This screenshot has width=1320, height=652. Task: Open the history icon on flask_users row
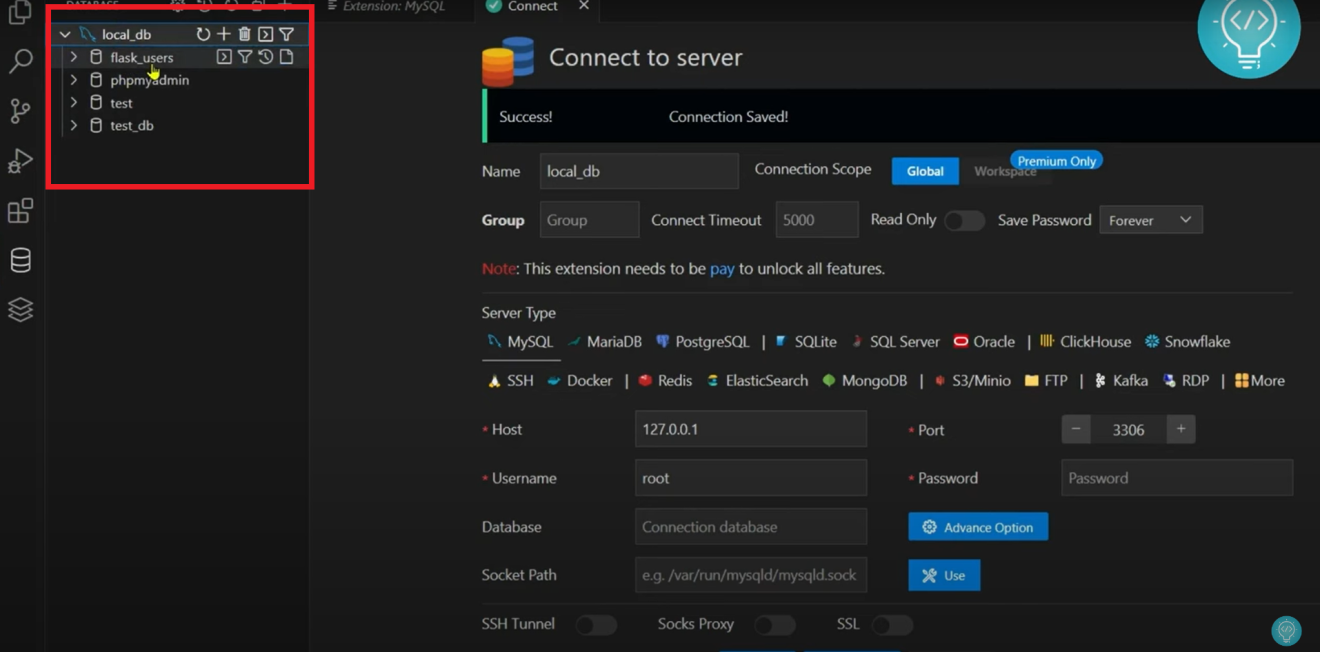click(265, 57)
